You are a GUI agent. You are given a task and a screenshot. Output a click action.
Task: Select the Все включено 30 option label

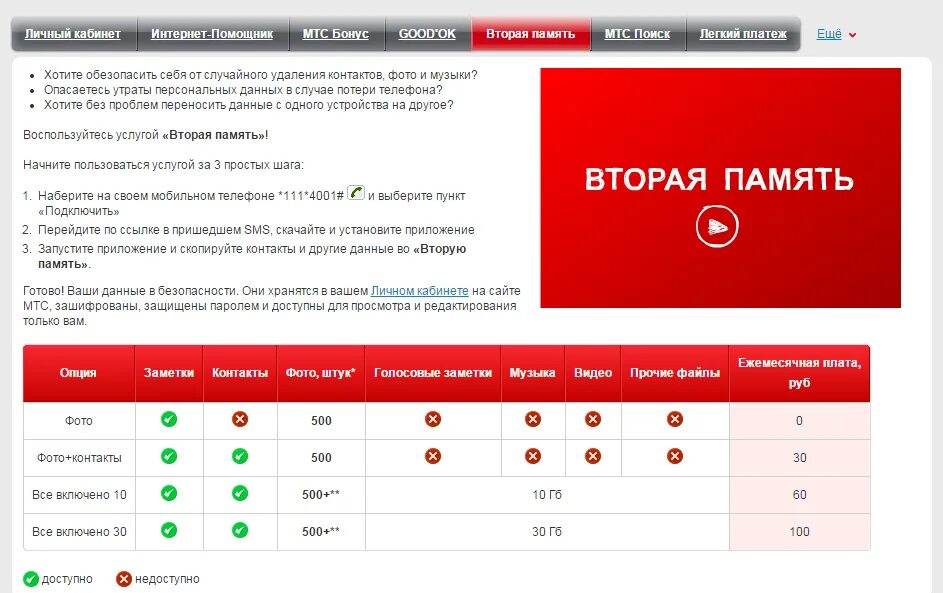click(x=79, y=532)
